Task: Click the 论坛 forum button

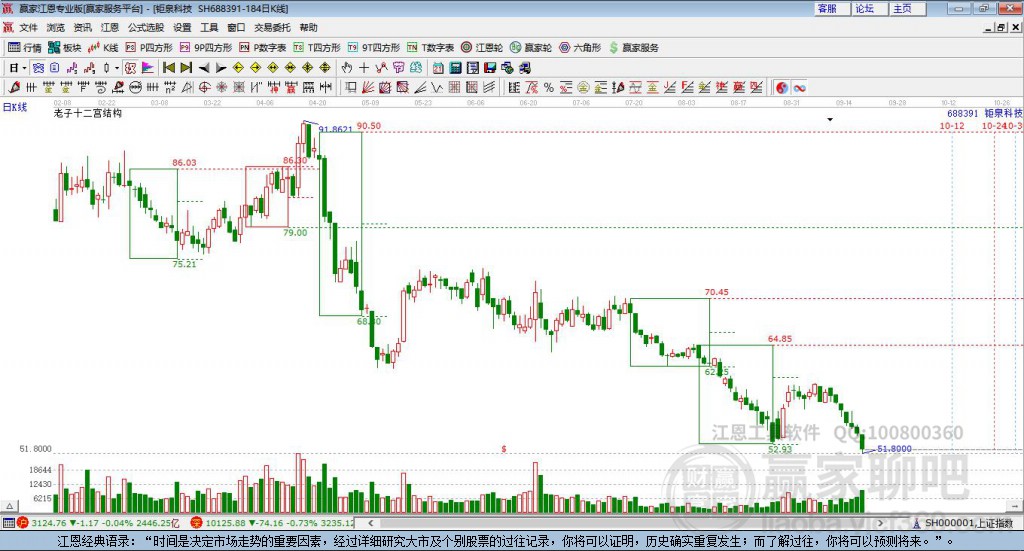Action: click(x=870, y=8)
